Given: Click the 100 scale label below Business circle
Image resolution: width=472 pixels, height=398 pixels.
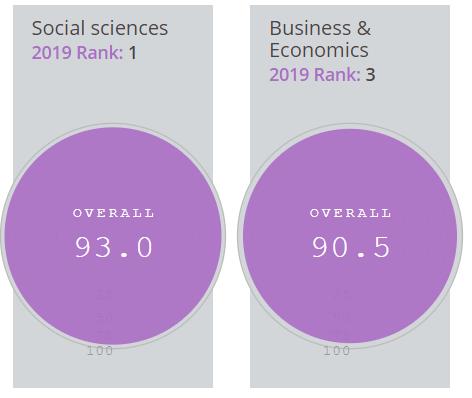Looking at the screenshot, I should [337, 351].
